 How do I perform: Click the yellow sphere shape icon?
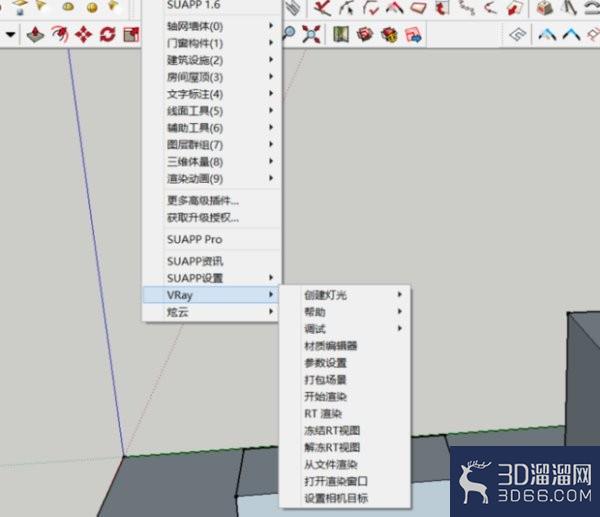pos(92,7)
